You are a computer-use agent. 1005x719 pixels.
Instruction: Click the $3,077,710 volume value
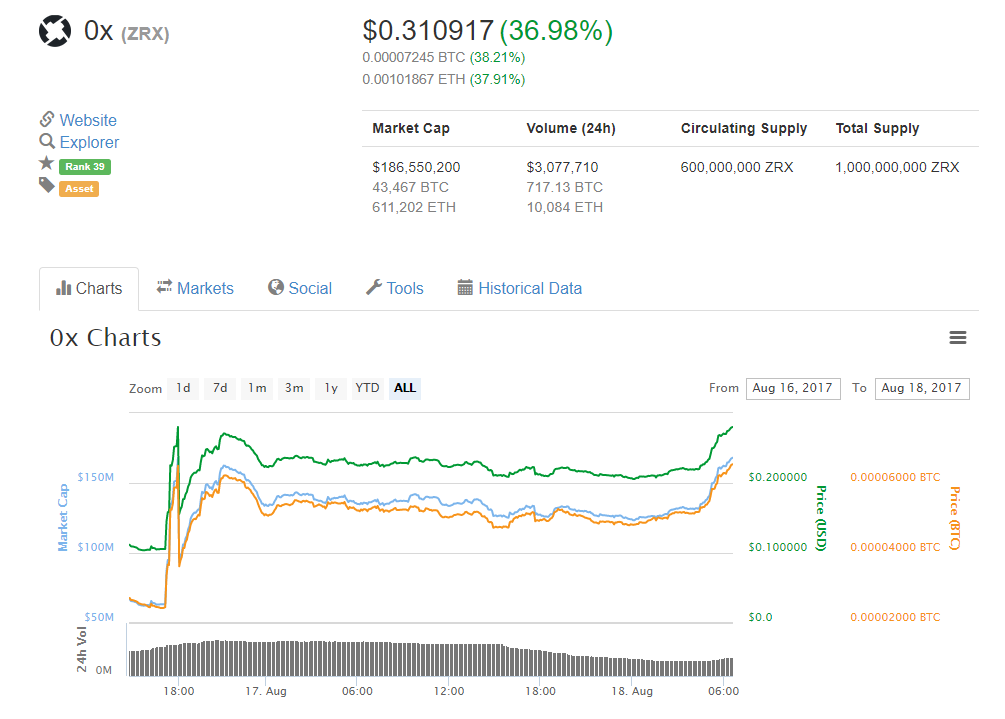[562, 167]
